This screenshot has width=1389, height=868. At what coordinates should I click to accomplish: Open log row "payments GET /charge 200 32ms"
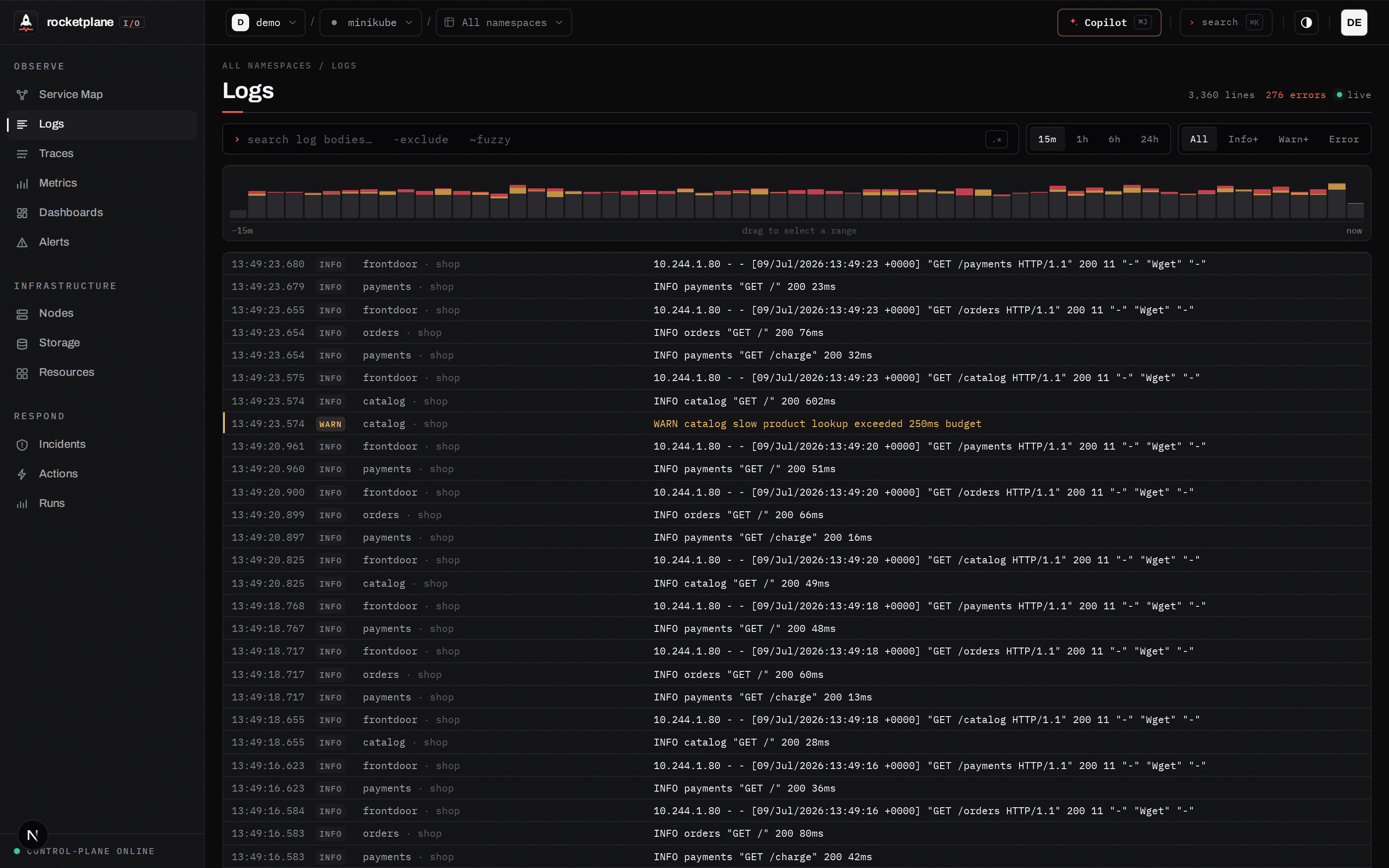797,355
